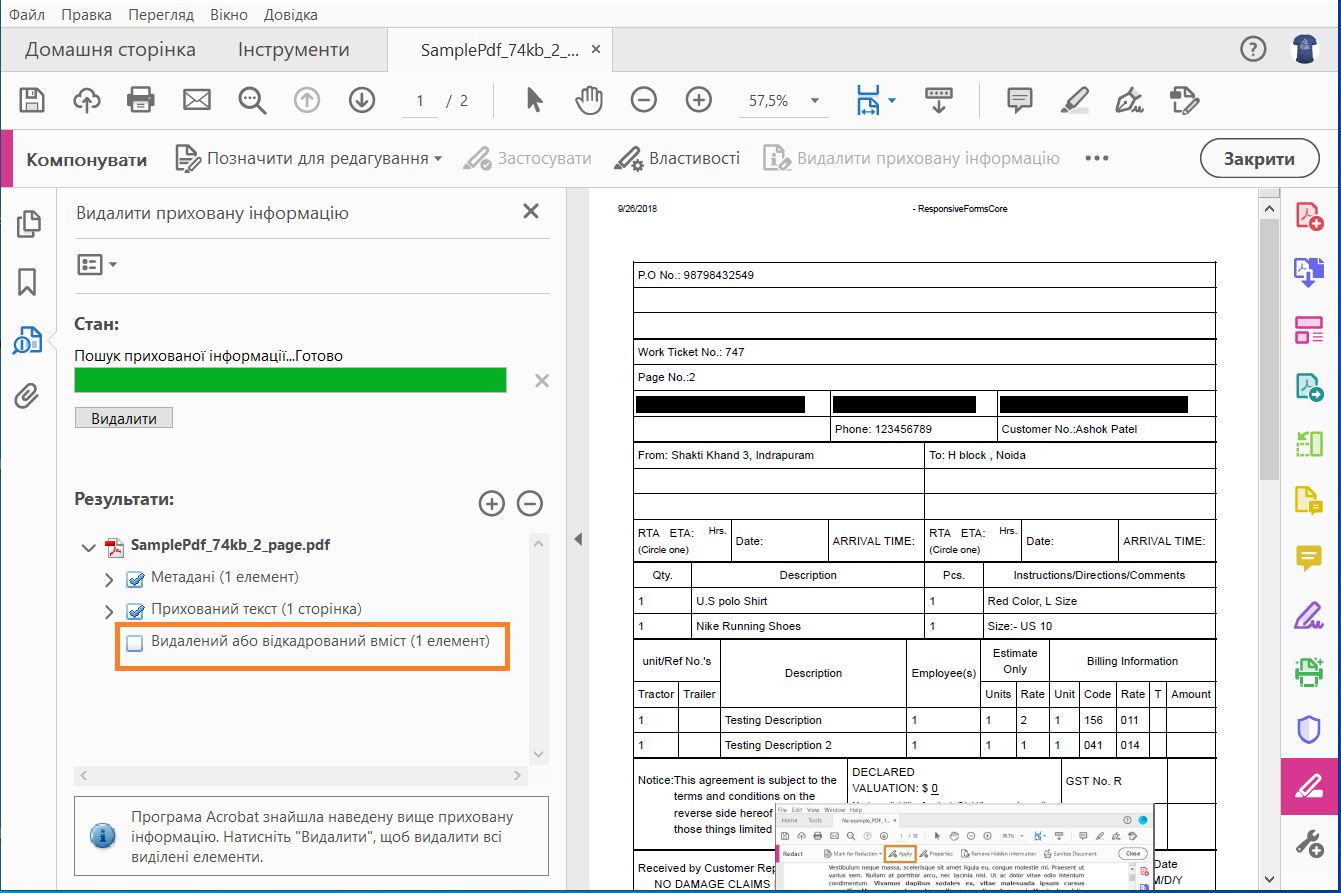Add a comment with the speech bubble tool

point(1019,100)
